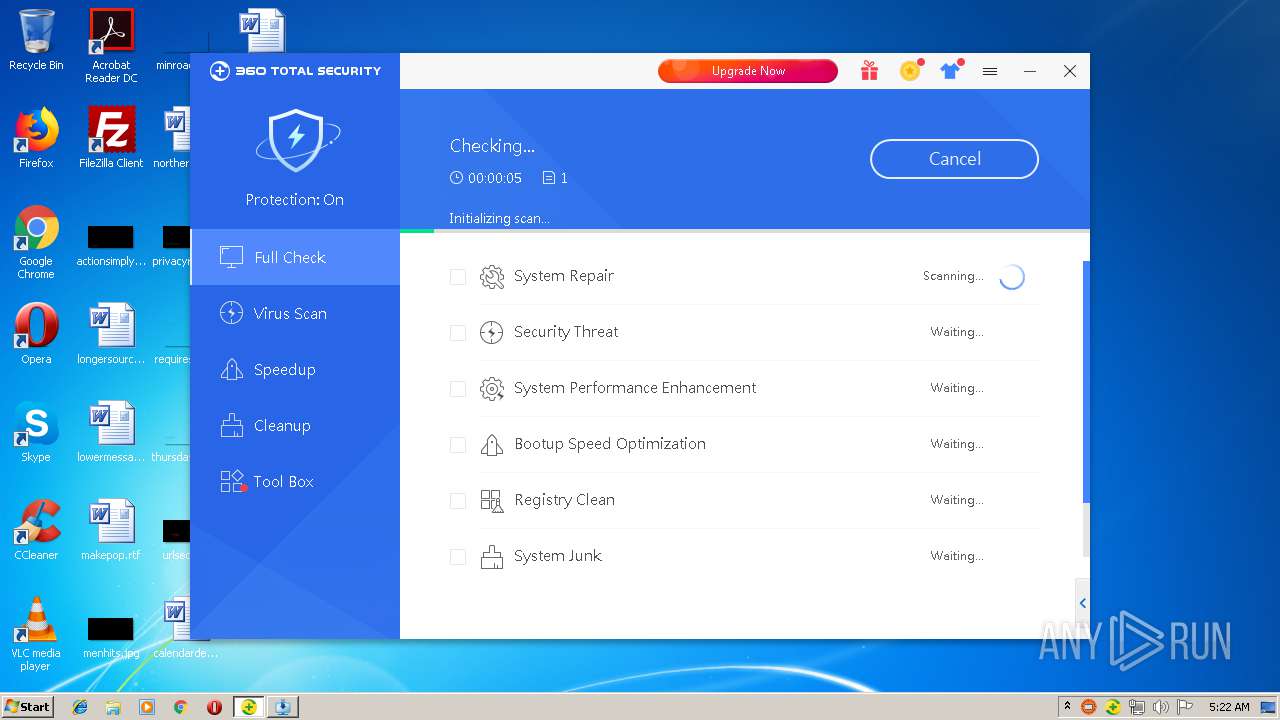Expand the side panel arrow
The width and height of the screenshot is (1280, 720).
[1082, 603]
